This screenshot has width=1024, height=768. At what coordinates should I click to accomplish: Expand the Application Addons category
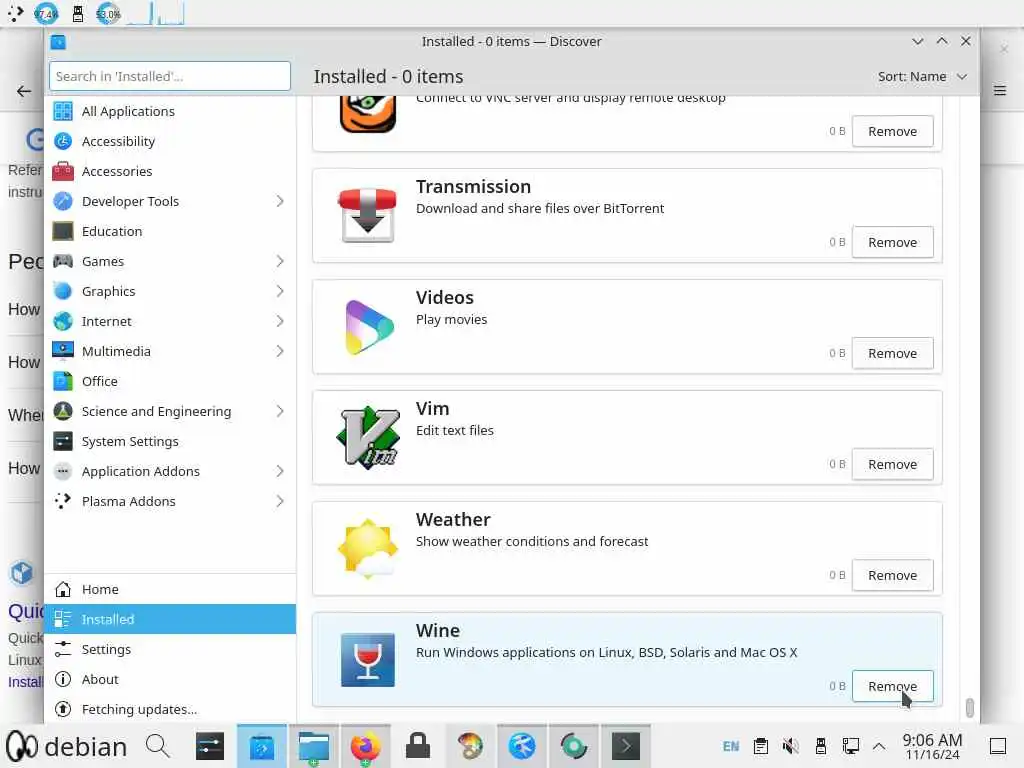(280, 472)
